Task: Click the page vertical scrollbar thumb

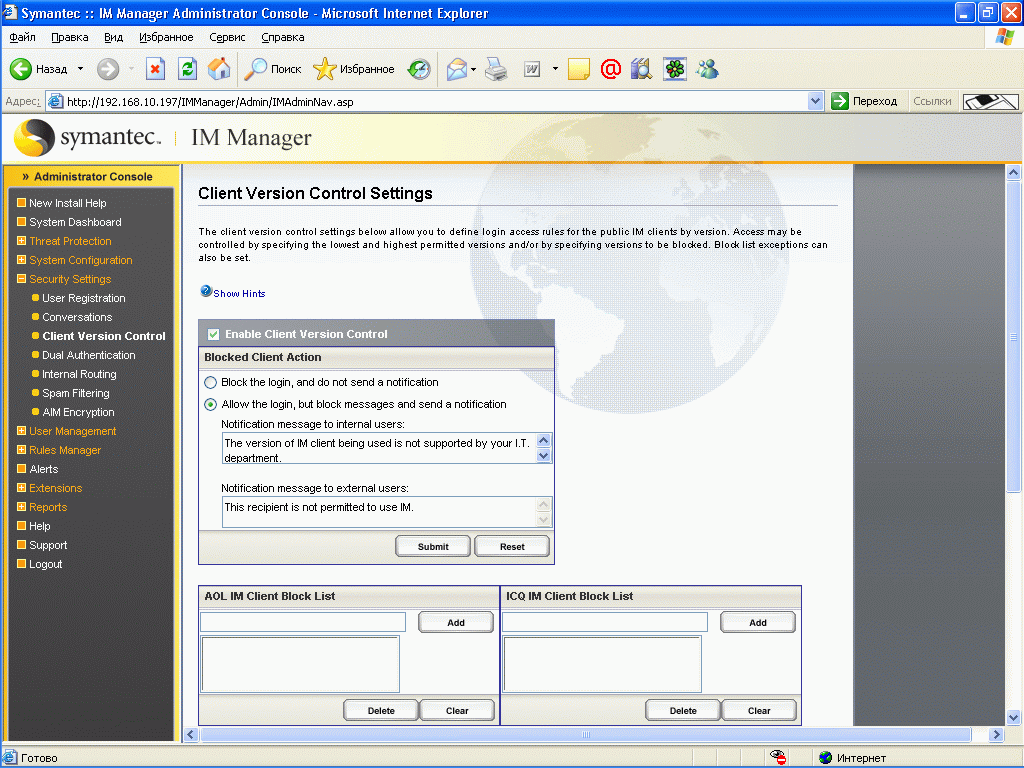Action: pyautogui.click(x=1014, y=337)
